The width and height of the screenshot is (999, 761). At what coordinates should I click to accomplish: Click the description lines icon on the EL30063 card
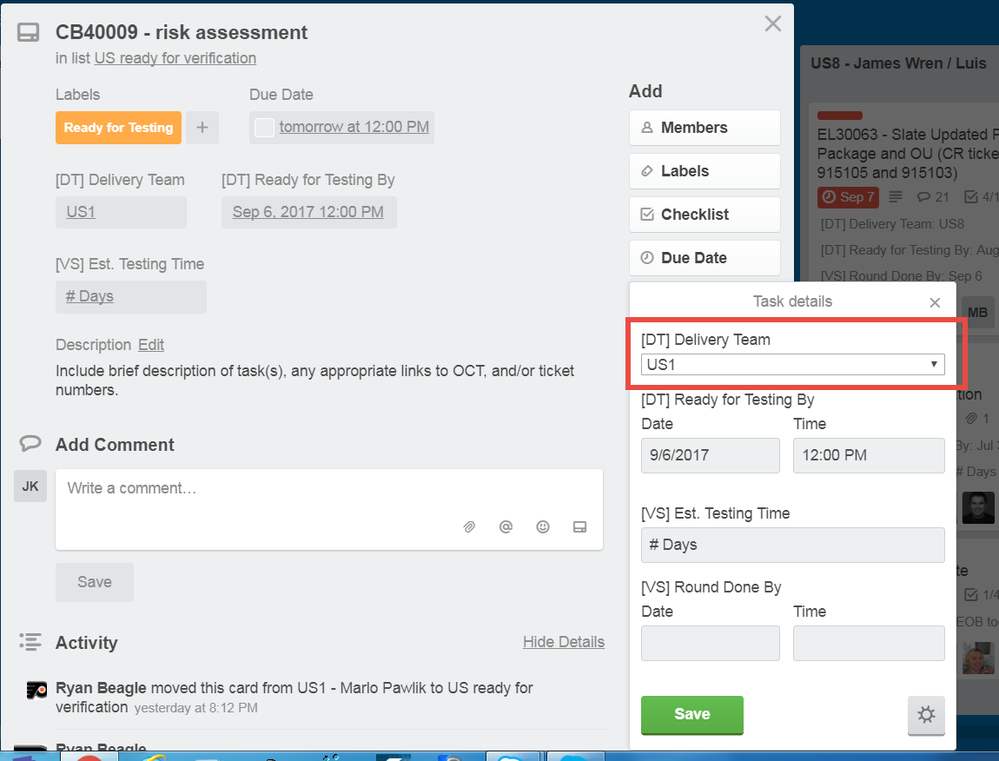(895, 197)
